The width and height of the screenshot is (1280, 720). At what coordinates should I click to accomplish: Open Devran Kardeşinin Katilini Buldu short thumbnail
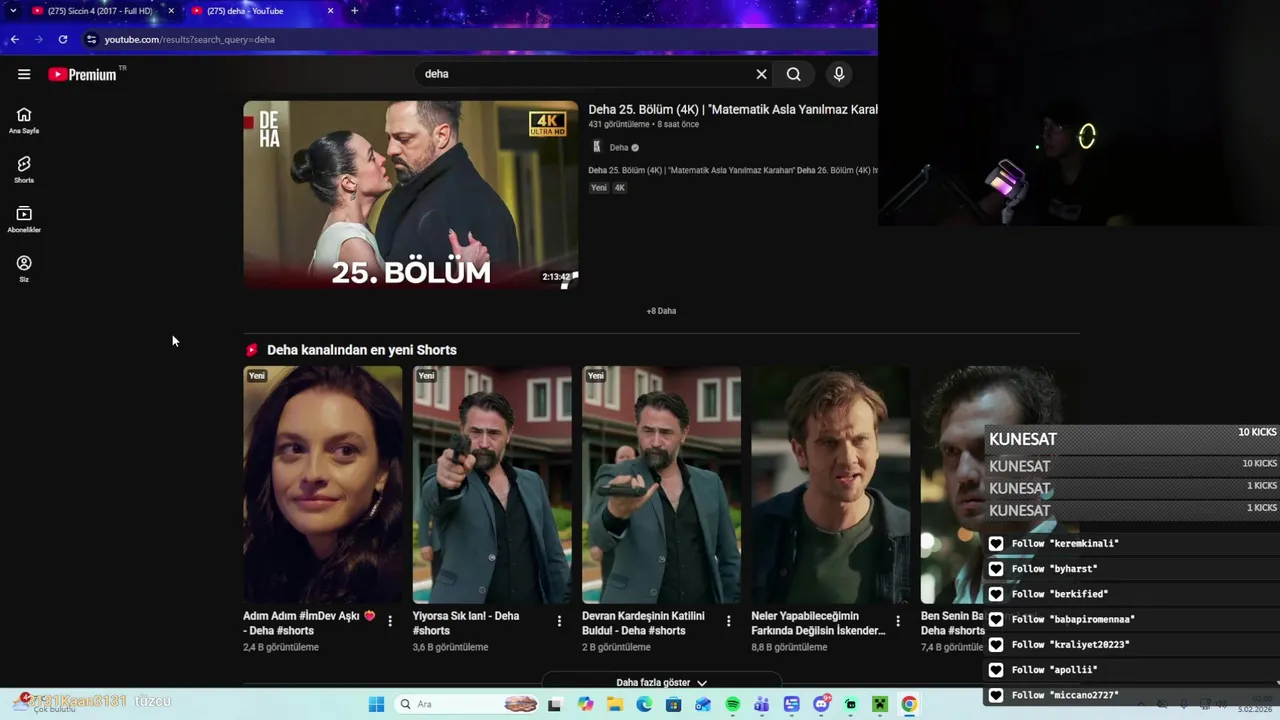click(661, 484)
